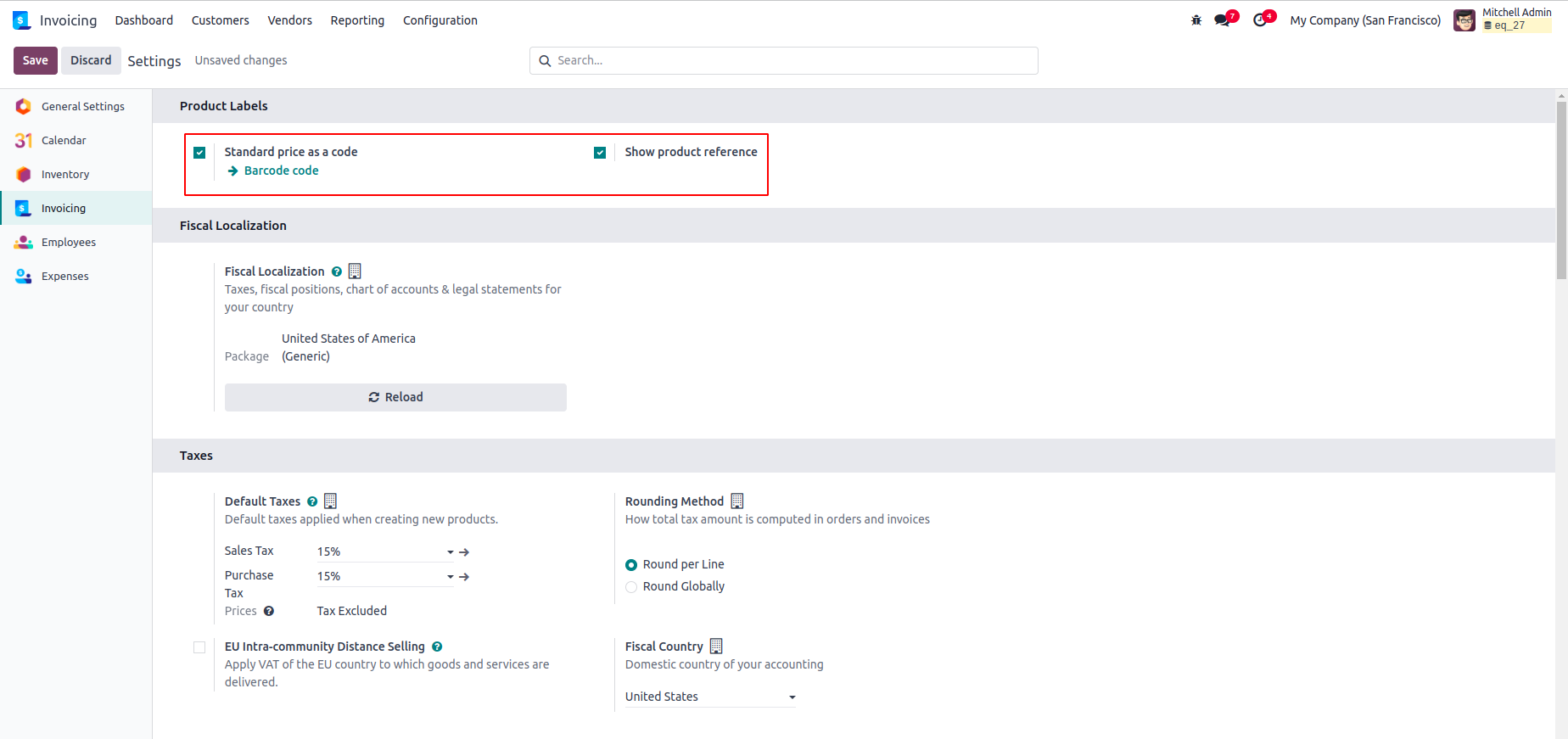The height and width of the screenshot is (739, 1568).
Task: Save the settings changes
Action: coord(36,60)
